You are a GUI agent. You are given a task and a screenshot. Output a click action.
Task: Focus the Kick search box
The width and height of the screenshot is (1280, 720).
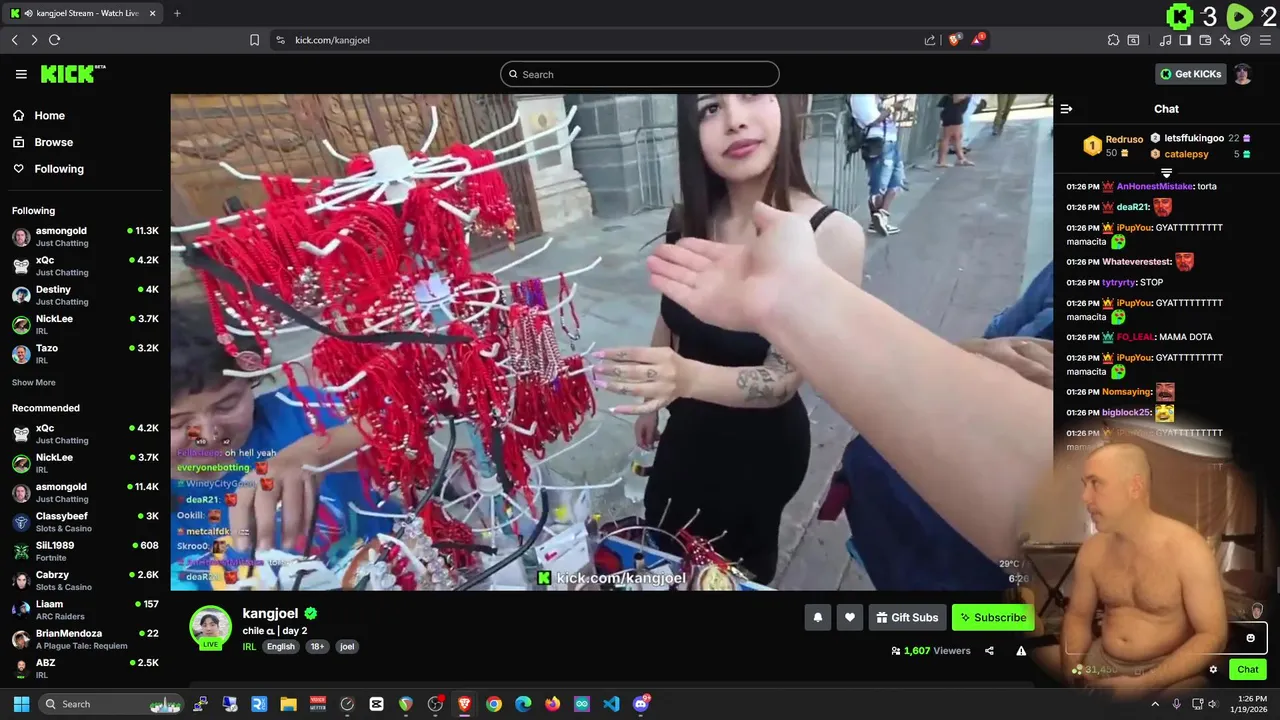click(640, 74)
